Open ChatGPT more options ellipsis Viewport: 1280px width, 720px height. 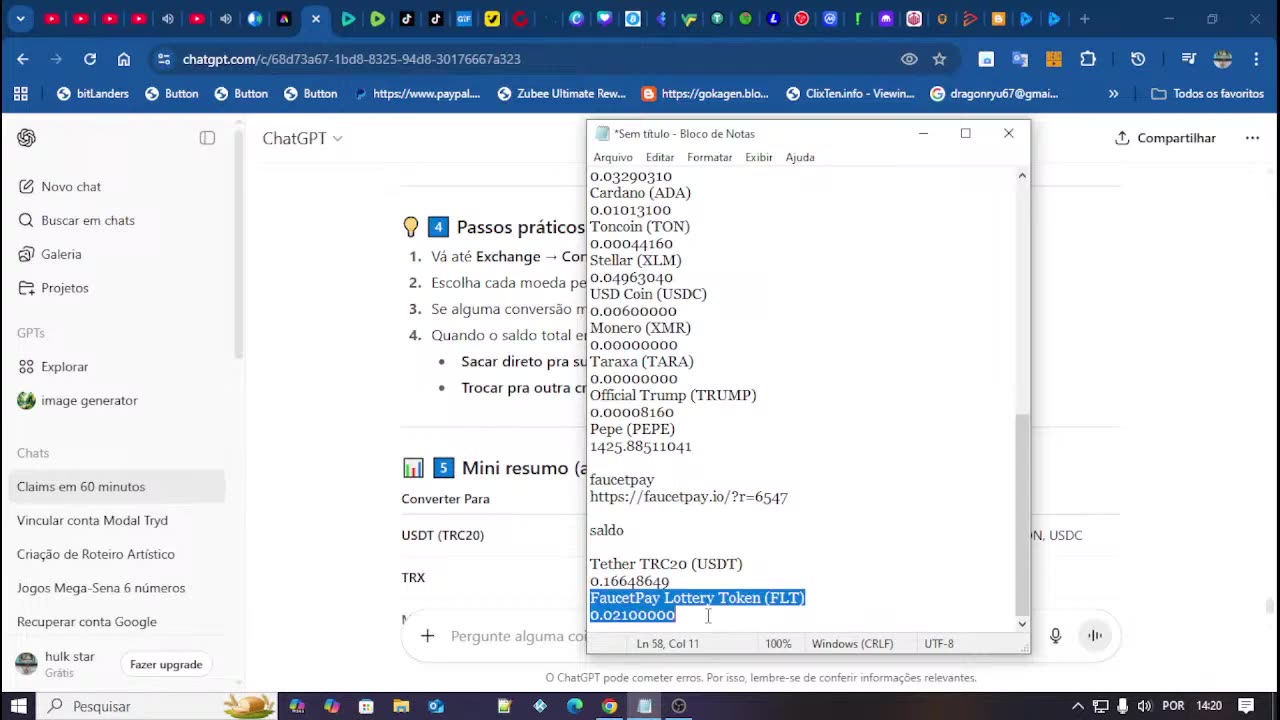pos(1252,138)
